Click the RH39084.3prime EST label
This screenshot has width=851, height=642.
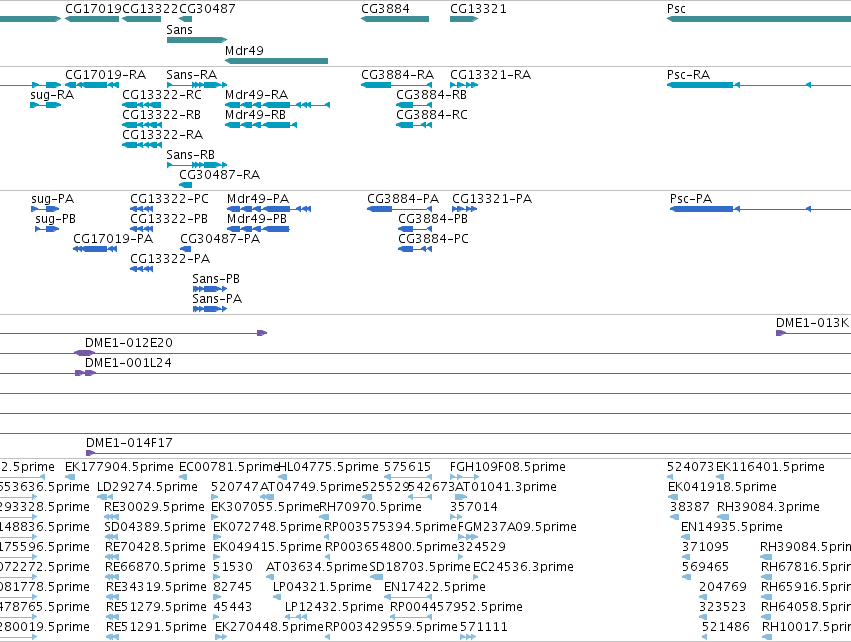tap(768, 507)
